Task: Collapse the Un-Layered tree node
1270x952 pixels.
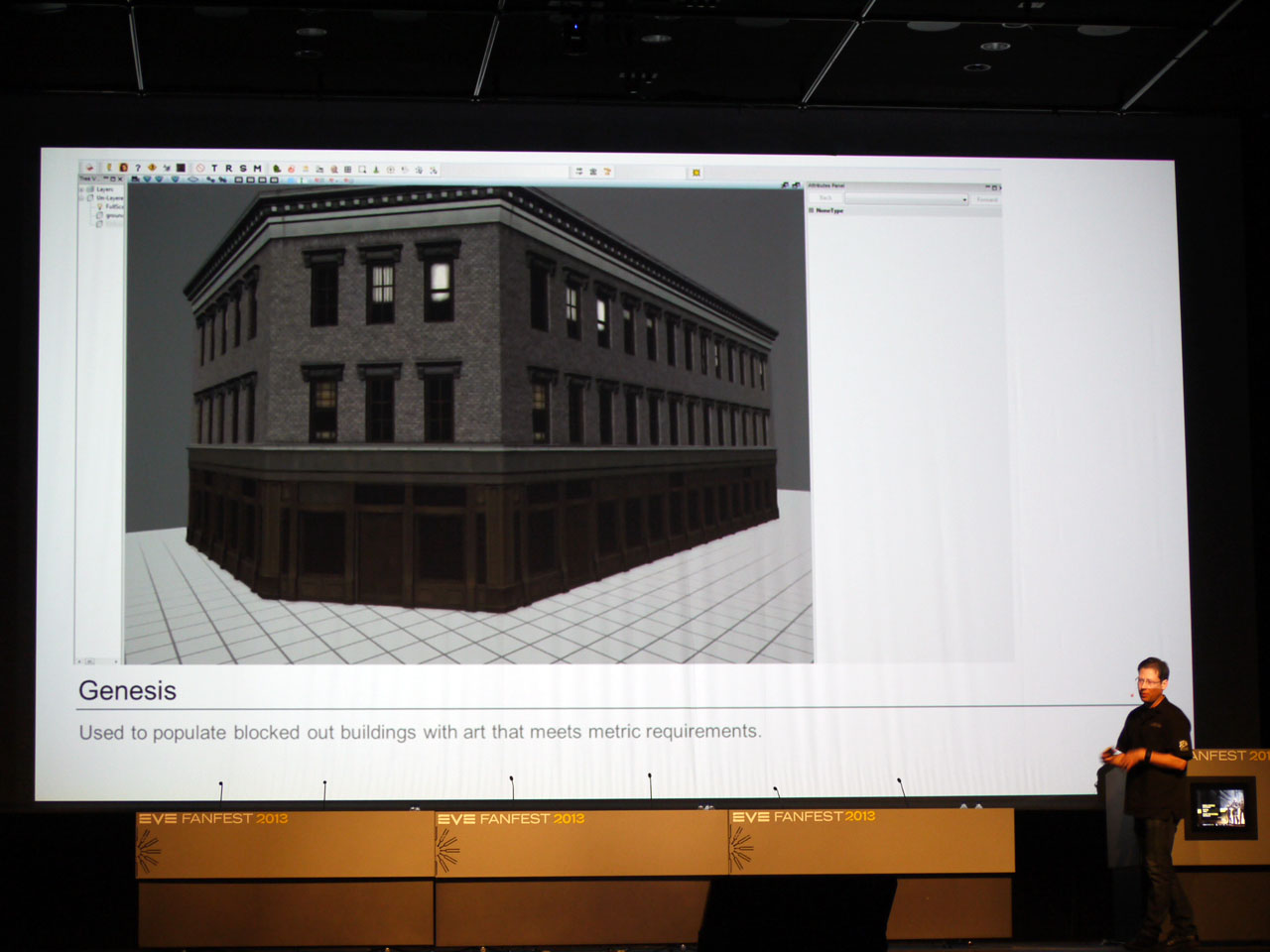Action: point(82,197)
